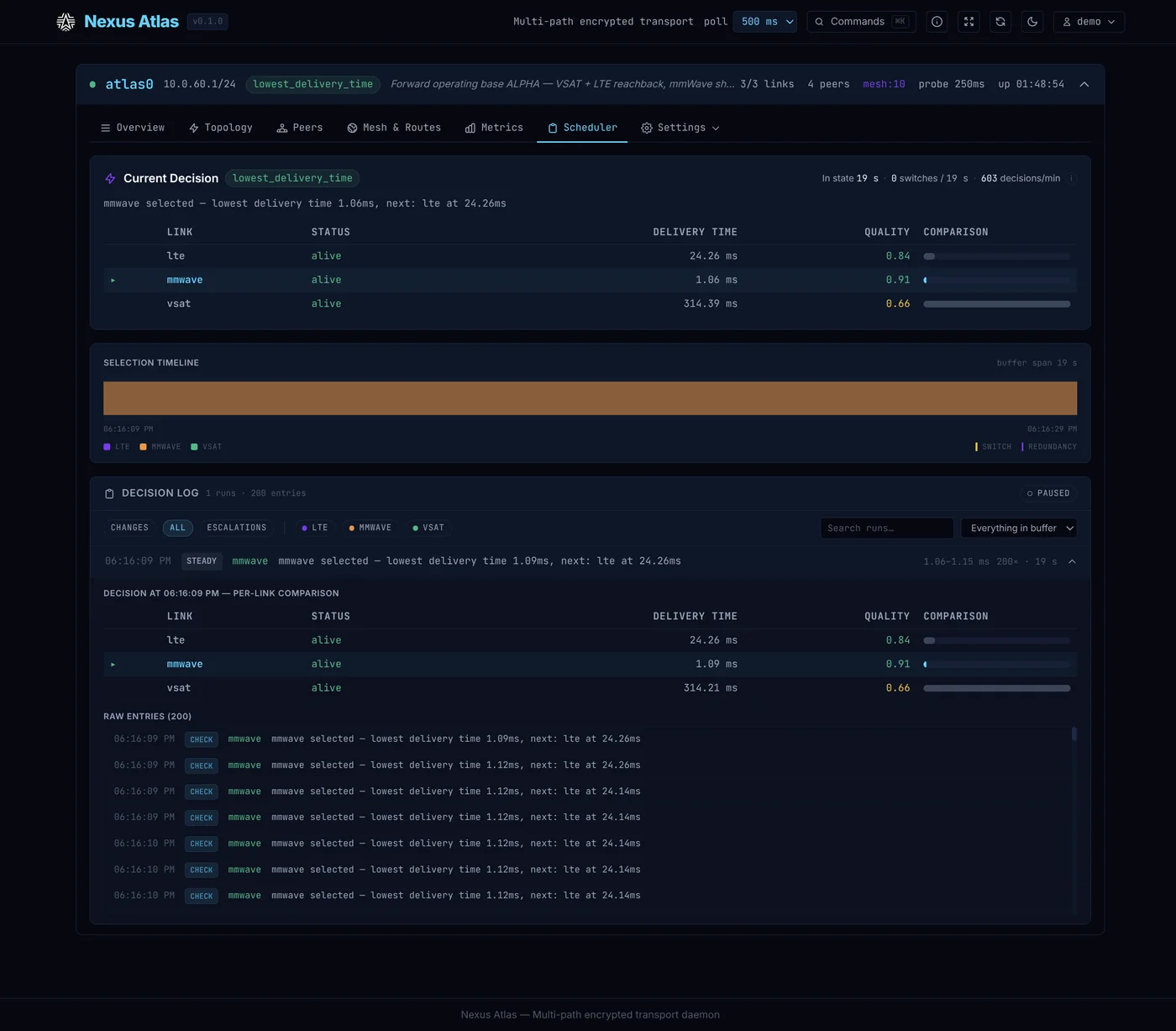Select the vsat row in Current Decision table
The height and width of the screenshot is (1031, 1176).
(x=590, y=304)
